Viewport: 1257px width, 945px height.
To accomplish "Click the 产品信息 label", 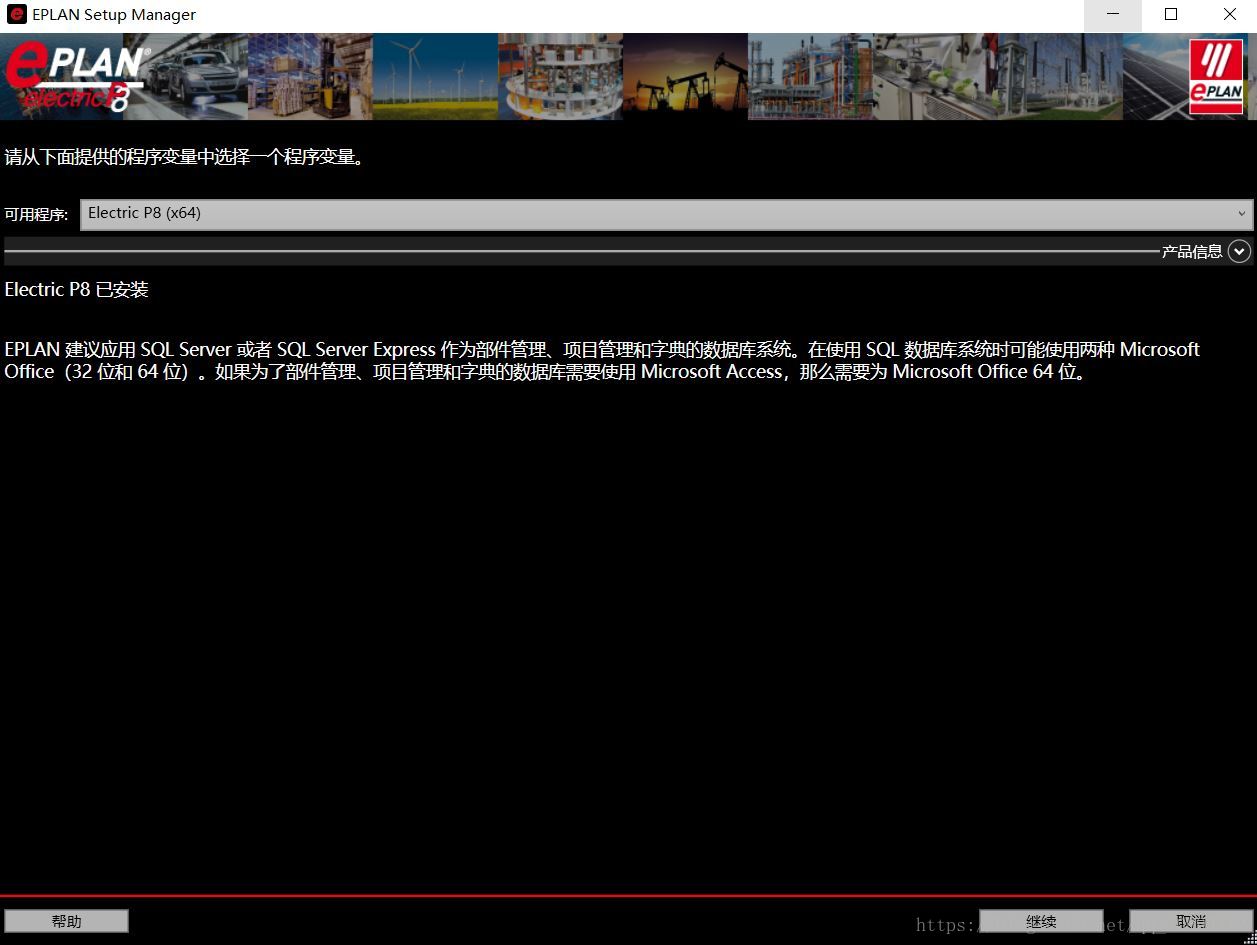I will [x=1192, y=252].
